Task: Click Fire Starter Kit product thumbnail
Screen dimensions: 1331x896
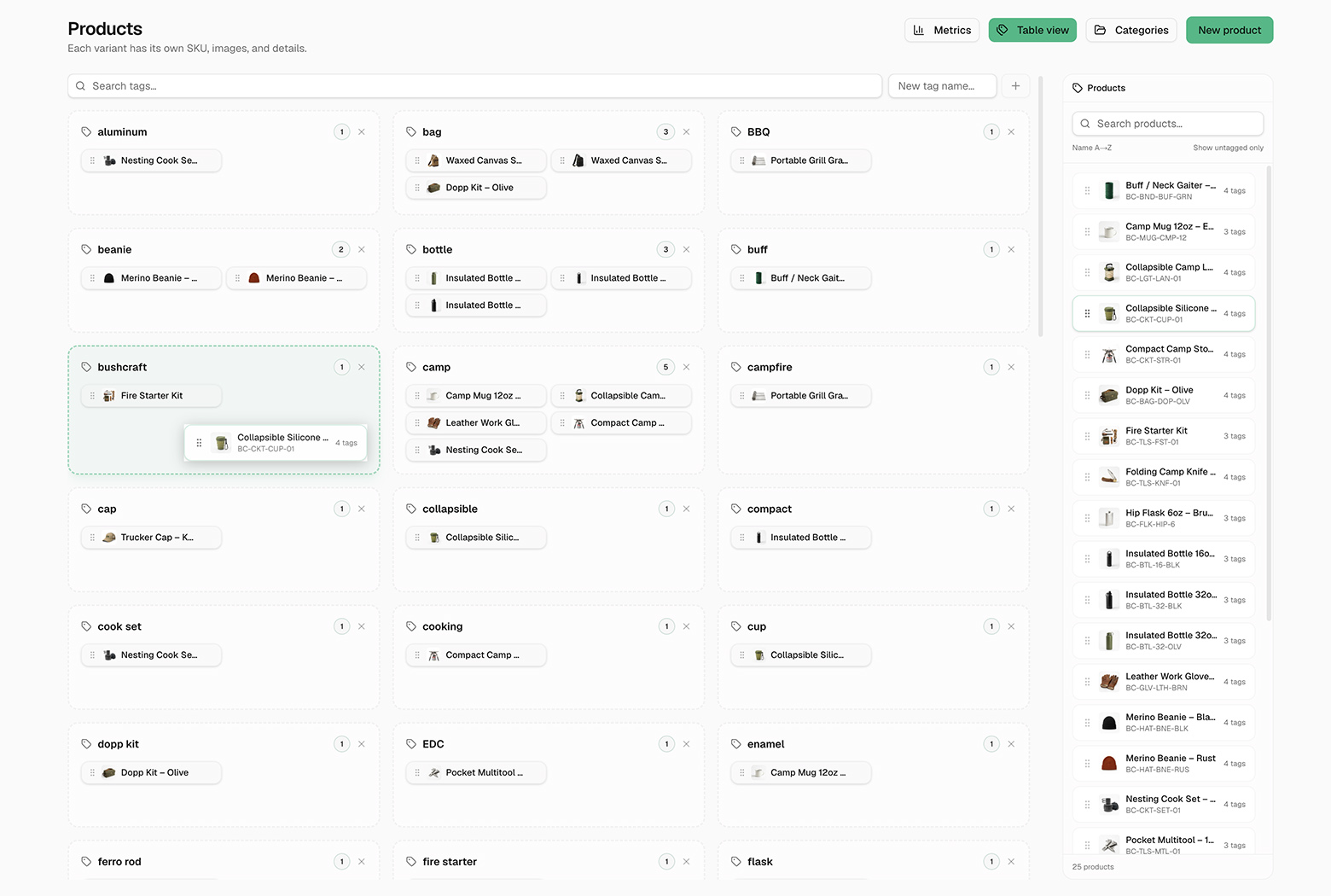Action: coord(1109,436)
